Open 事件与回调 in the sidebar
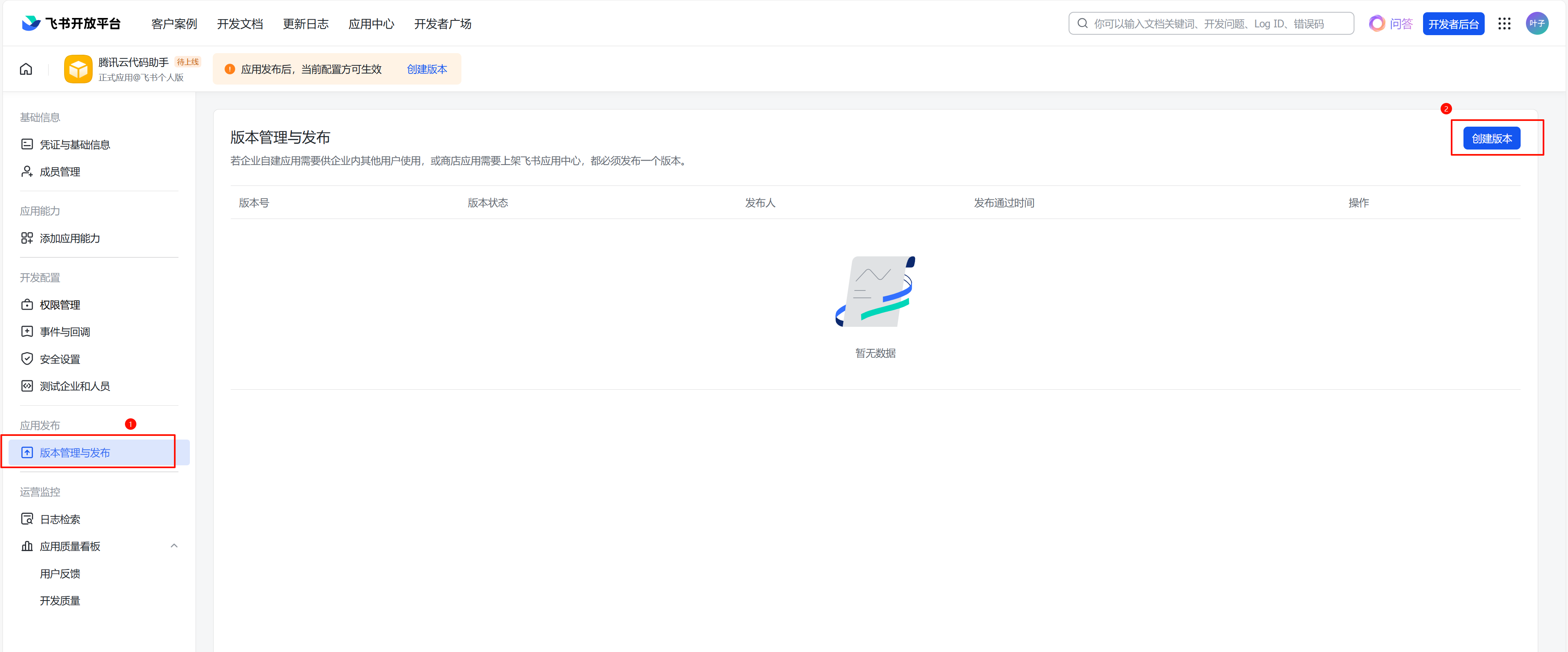The image size is (1568, 652). (65, 332)
